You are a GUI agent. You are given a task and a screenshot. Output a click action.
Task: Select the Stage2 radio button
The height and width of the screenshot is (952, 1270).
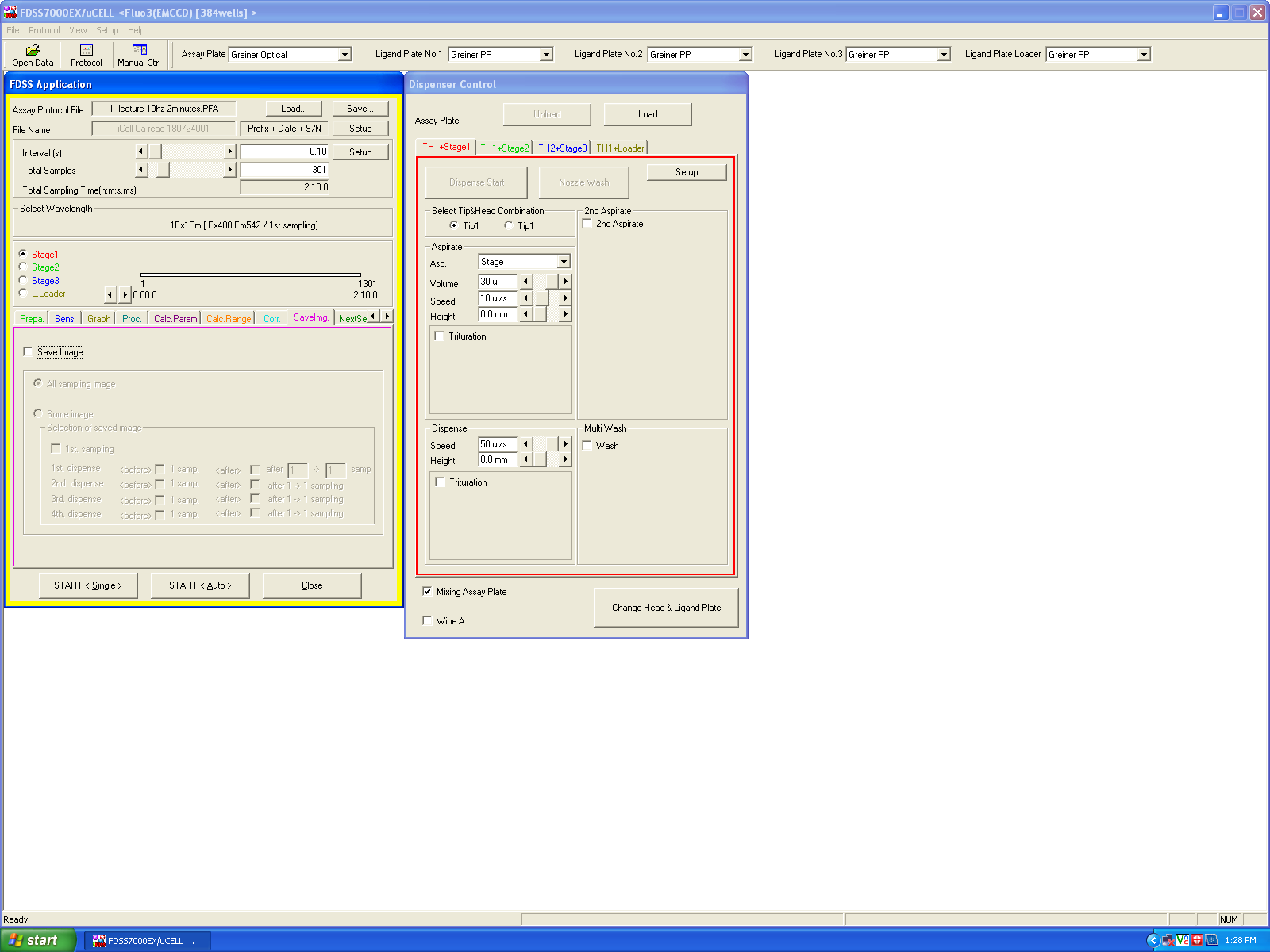(23, 267)
